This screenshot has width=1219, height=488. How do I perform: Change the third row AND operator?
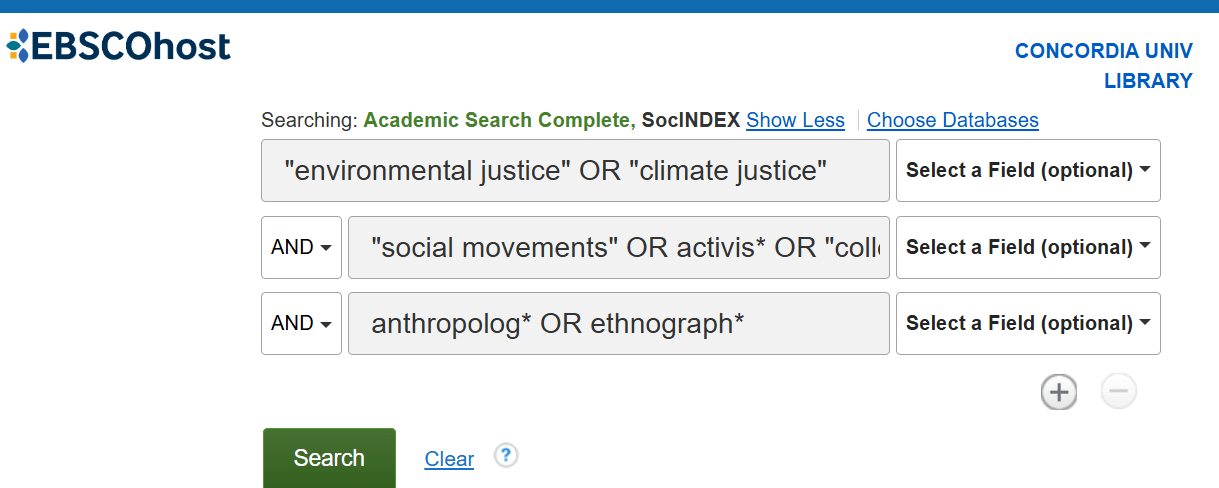click(x=301, y=323)
